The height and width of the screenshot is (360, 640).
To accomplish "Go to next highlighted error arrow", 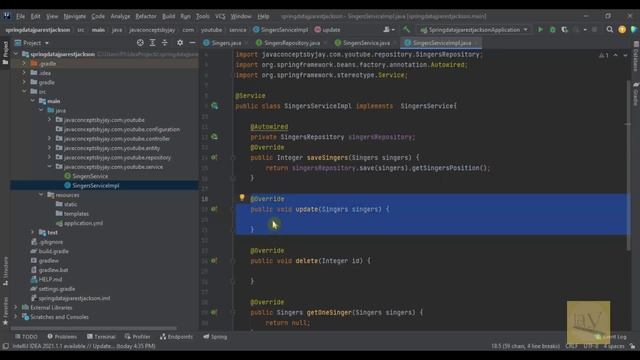I will click(625, 55).
